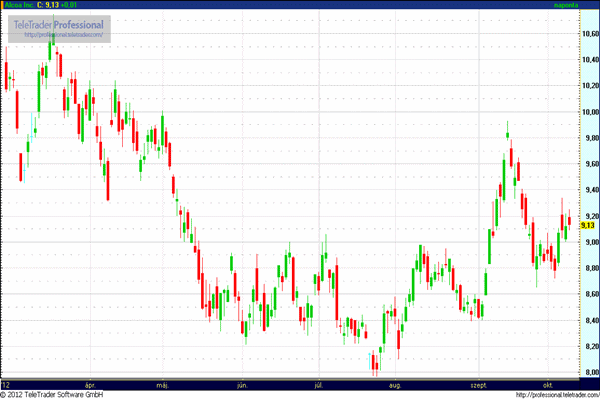Viewport: 600px width, 400px height.
Task: Select the 'máj.' month on time axis
Action: (x=164, y=384)
